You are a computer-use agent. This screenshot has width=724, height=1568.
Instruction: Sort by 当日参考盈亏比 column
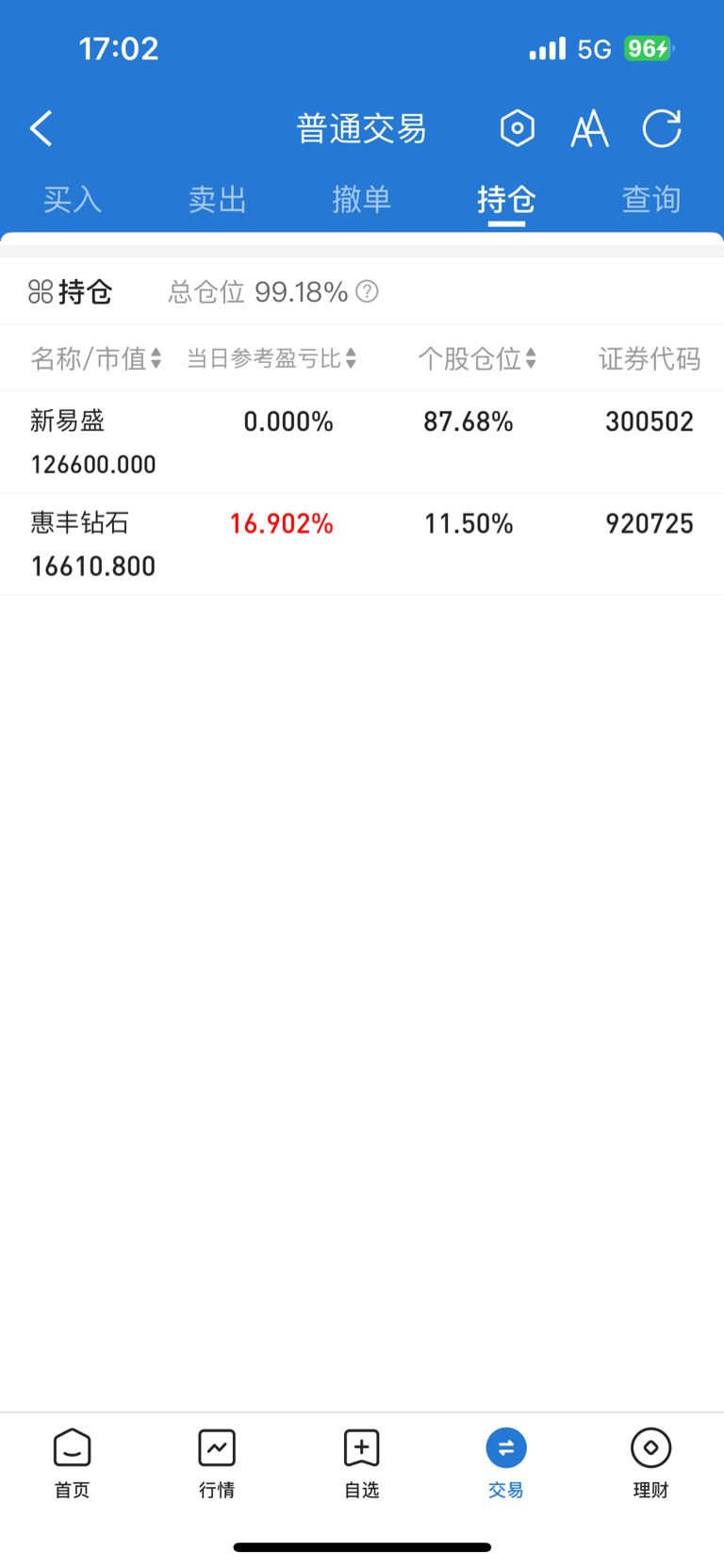271,358
